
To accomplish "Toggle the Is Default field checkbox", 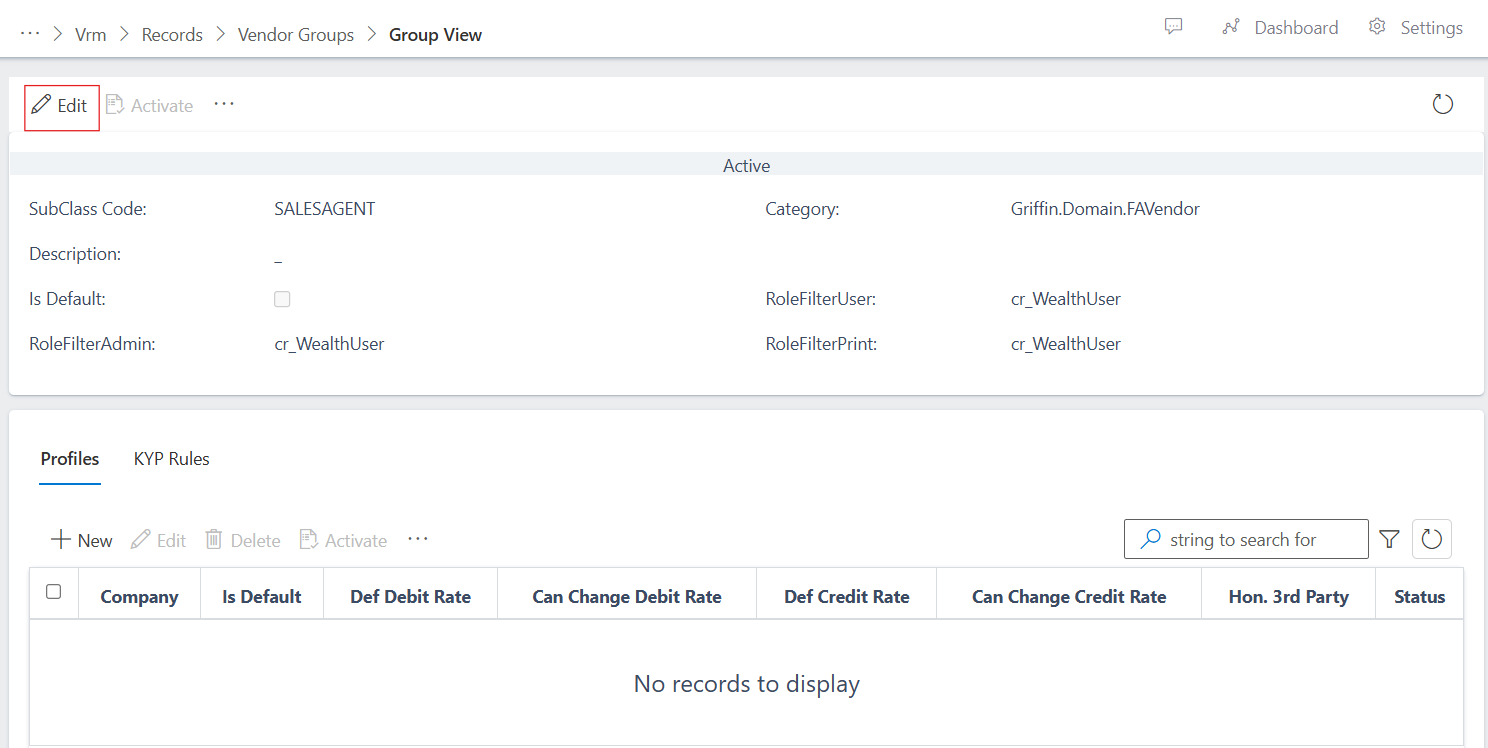I will (282, 299).
